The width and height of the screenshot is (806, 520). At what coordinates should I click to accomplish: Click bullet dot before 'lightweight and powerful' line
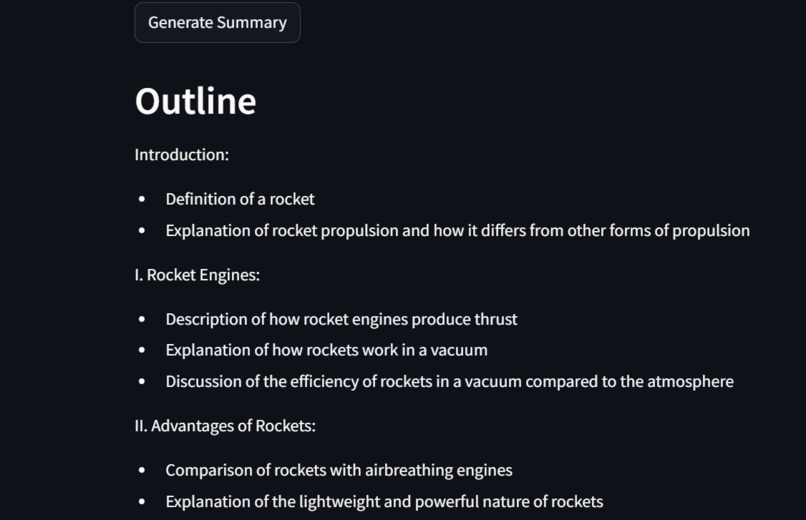point(142,502)
